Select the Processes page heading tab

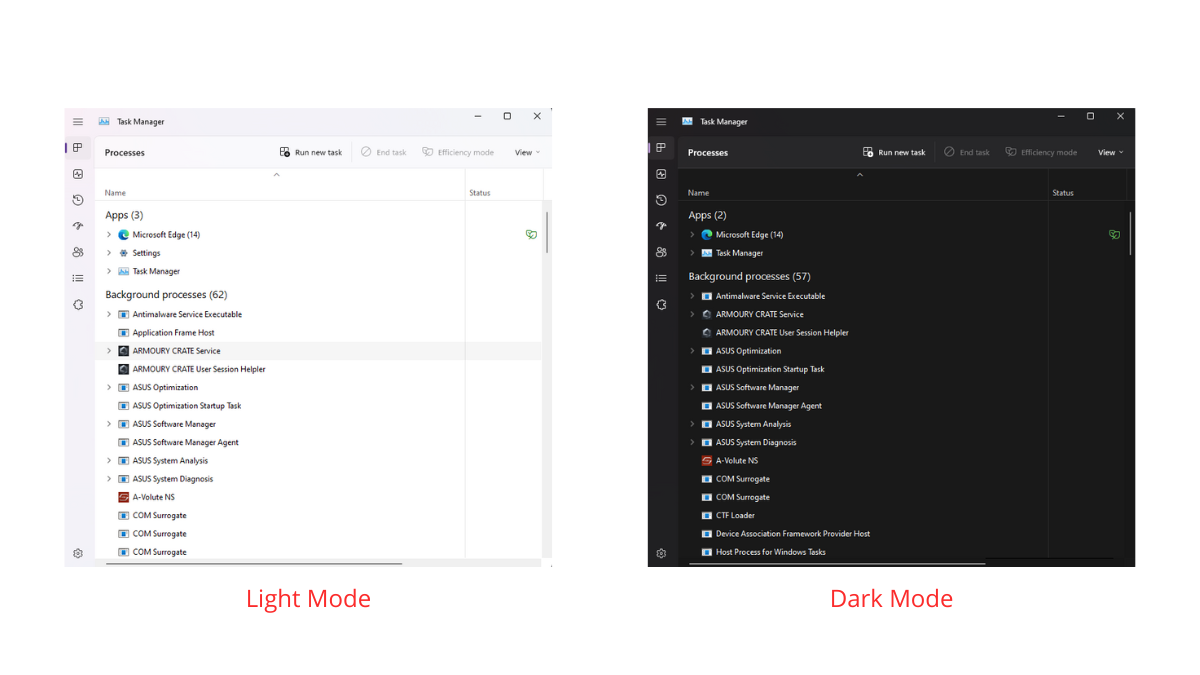point(124,152)
